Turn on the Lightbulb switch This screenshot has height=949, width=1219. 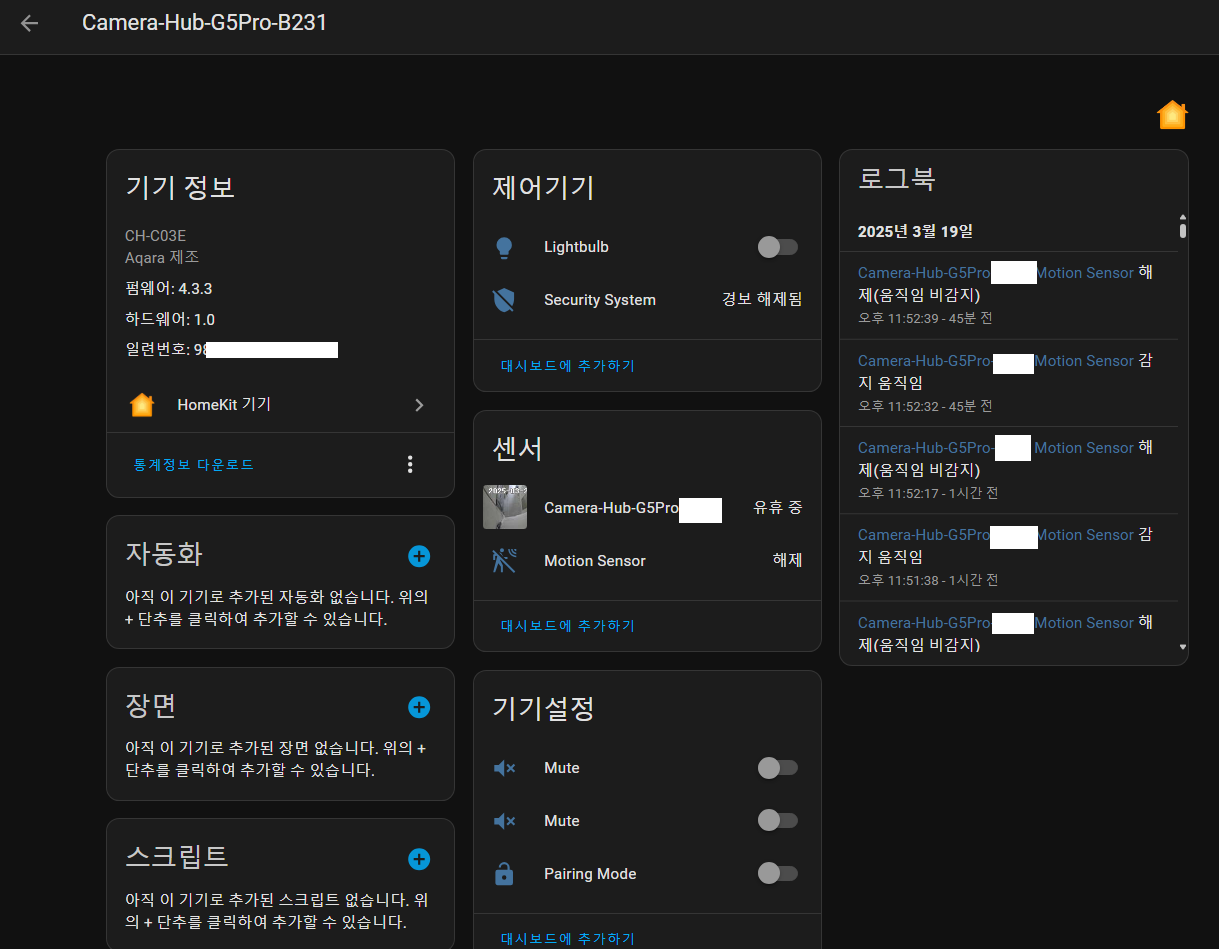[777, 247]
